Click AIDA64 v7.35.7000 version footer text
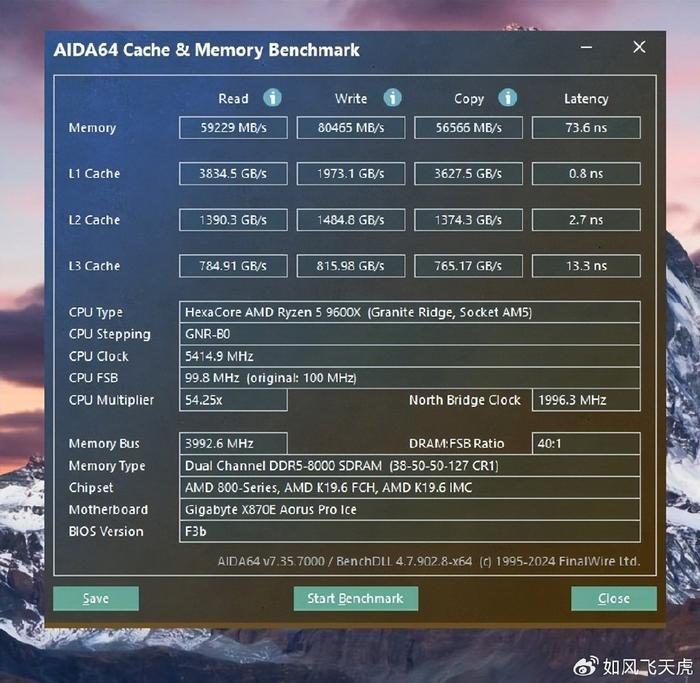This screenshot has width=700, height=683. pos(429,561)
